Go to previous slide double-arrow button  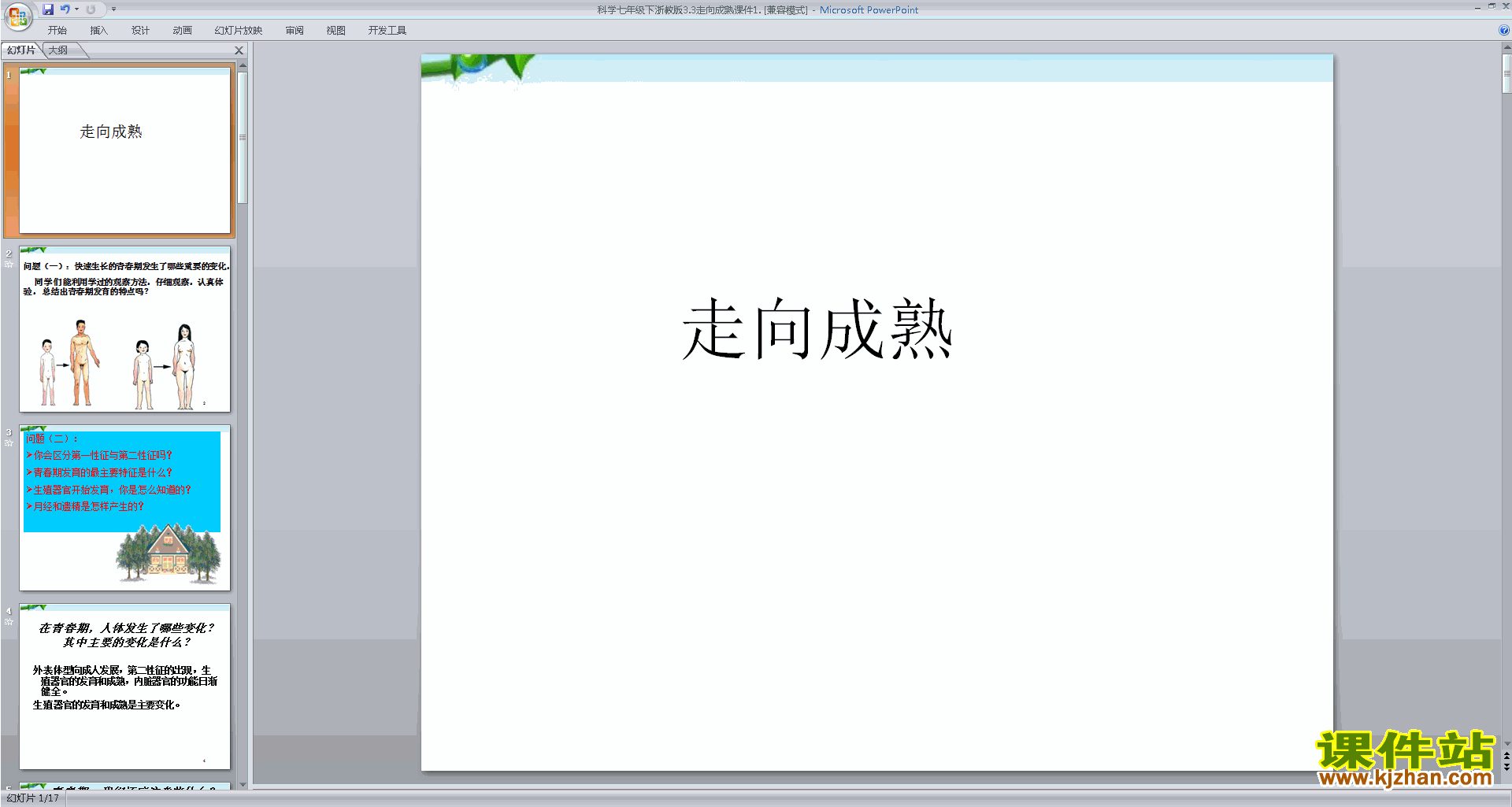(x=1506, y=756)
